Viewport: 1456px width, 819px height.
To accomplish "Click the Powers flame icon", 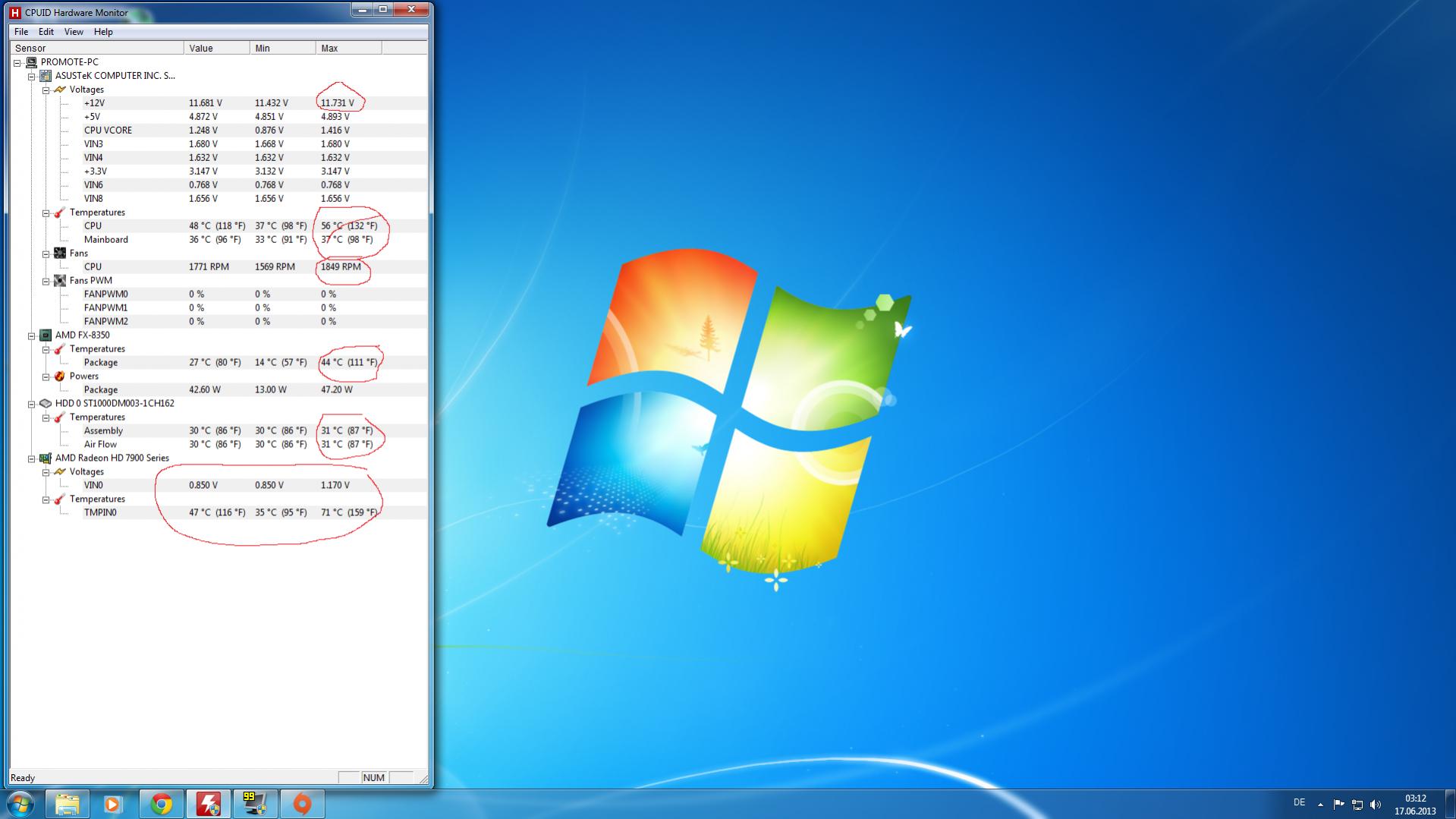I will pyautogui.click(x=60, y=376).
